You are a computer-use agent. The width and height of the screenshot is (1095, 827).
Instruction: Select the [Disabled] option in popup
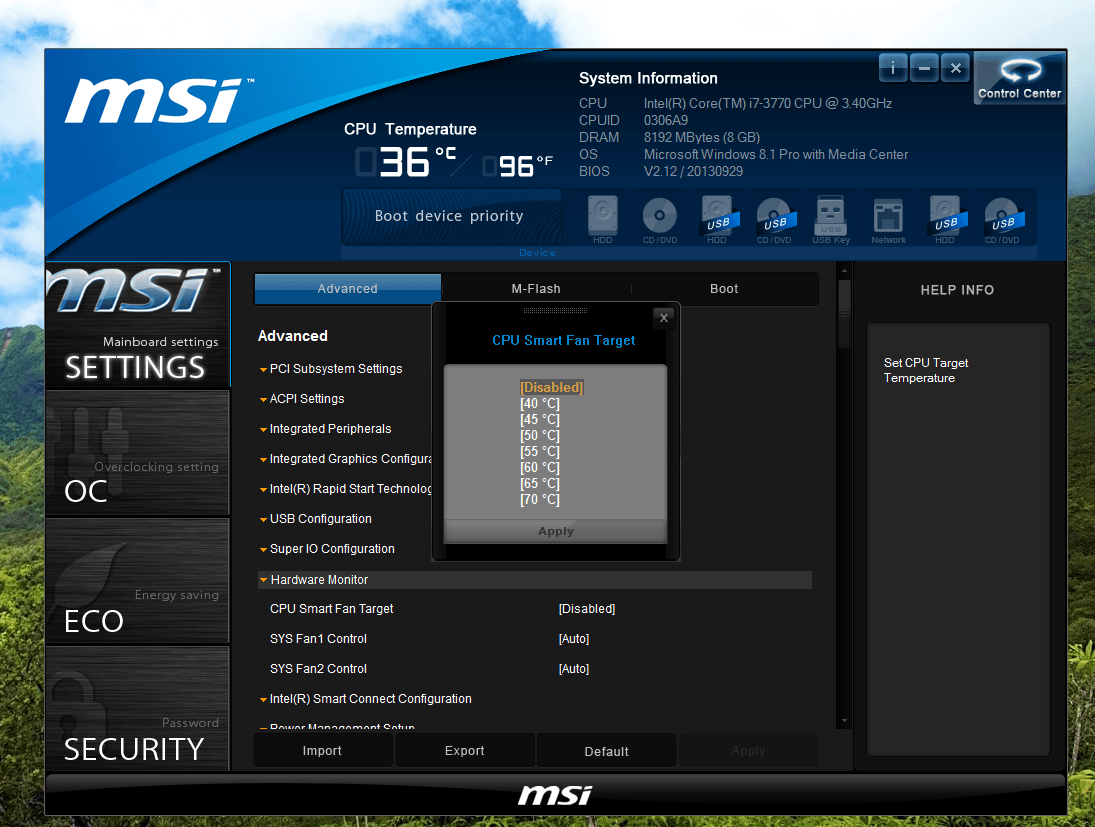[551, 388]
